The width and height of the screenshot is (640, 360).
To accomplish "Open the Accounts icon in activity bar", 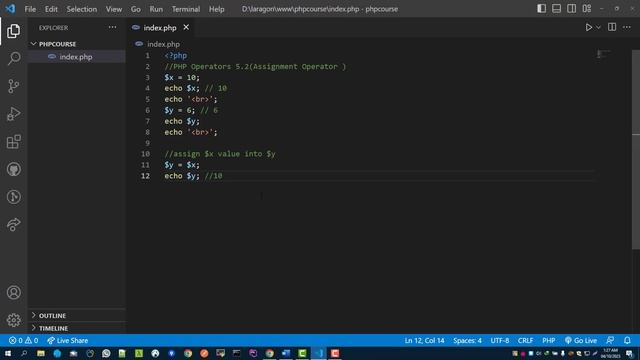I will click(13, 292).
